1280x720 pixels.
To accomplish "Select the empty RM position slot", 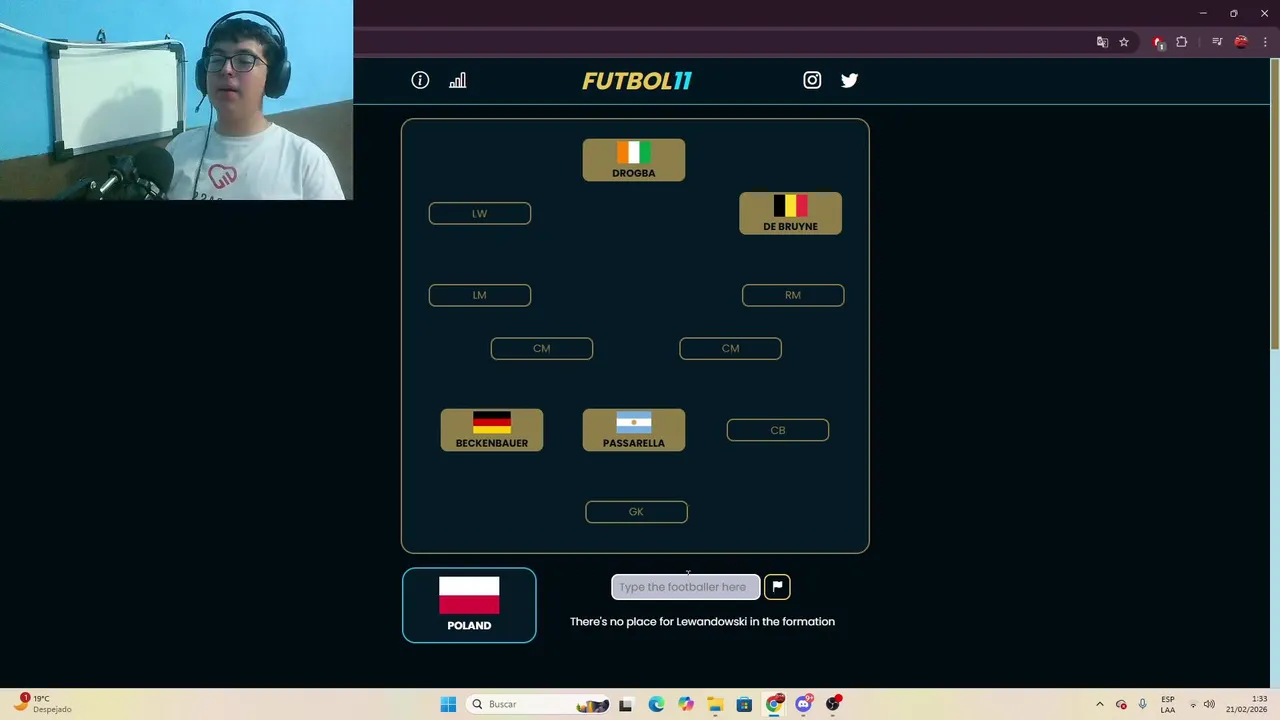I will click(793, 295).
